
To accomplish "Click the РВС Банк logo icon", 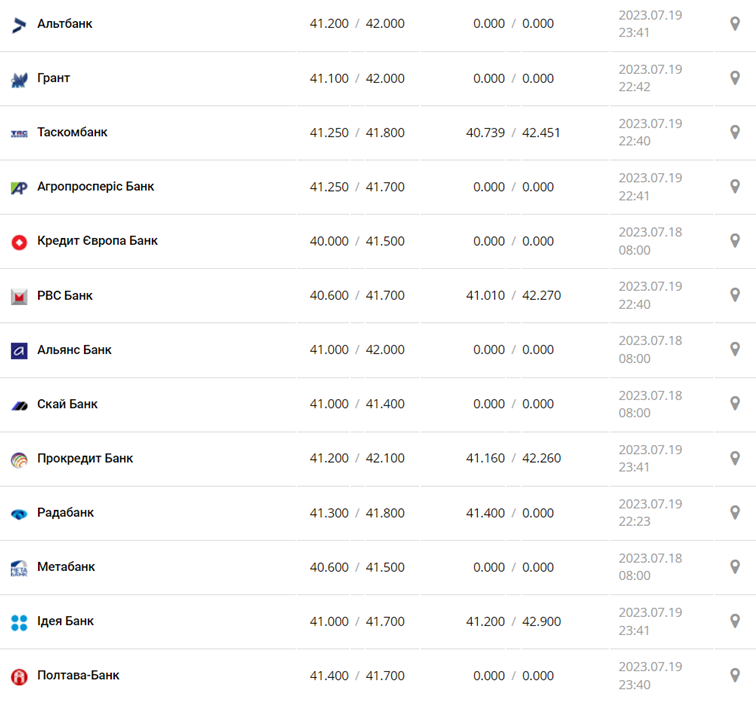I will pos(19,296).
